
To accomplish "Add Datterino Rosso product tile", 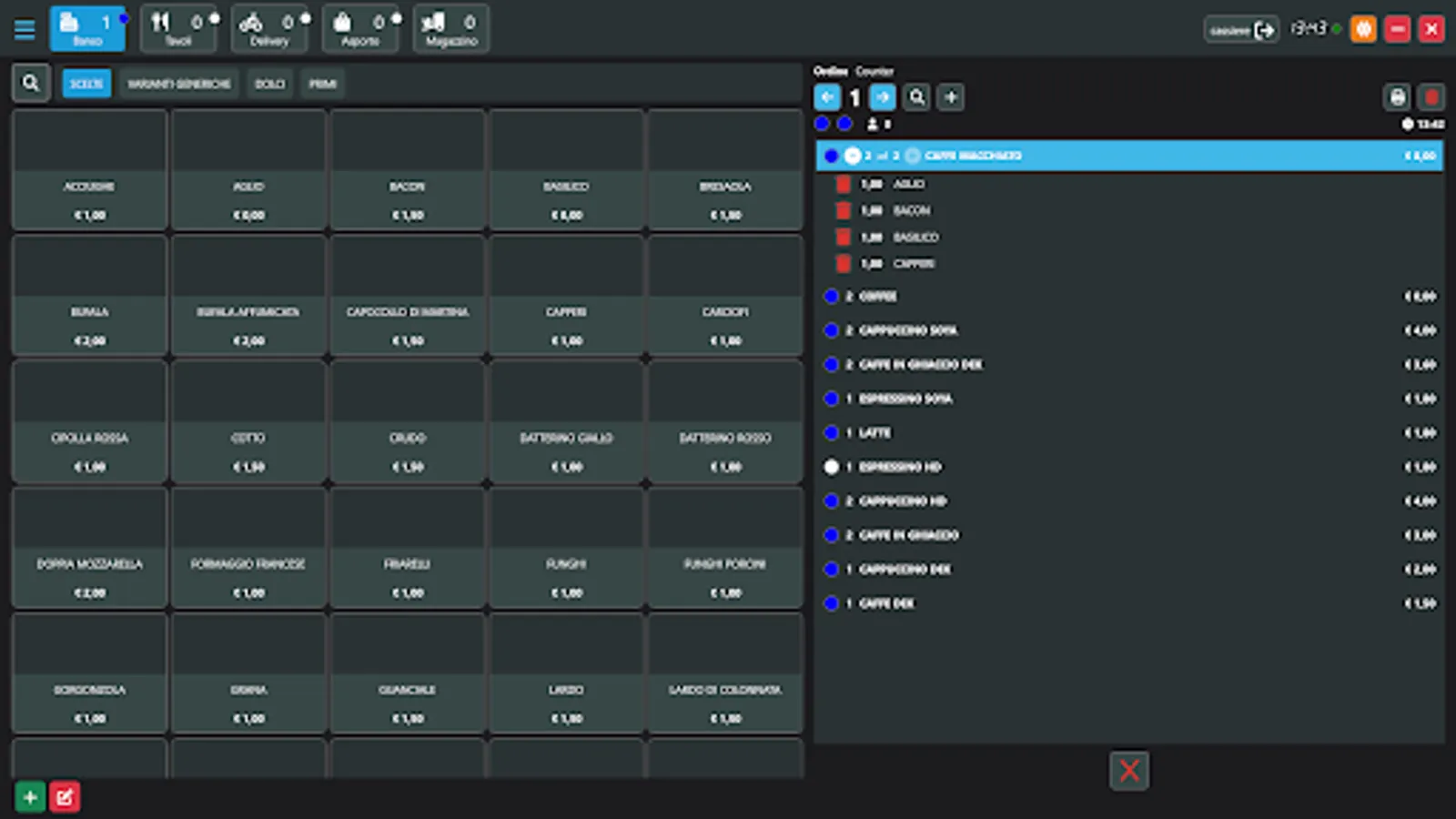I will [725, 421].
